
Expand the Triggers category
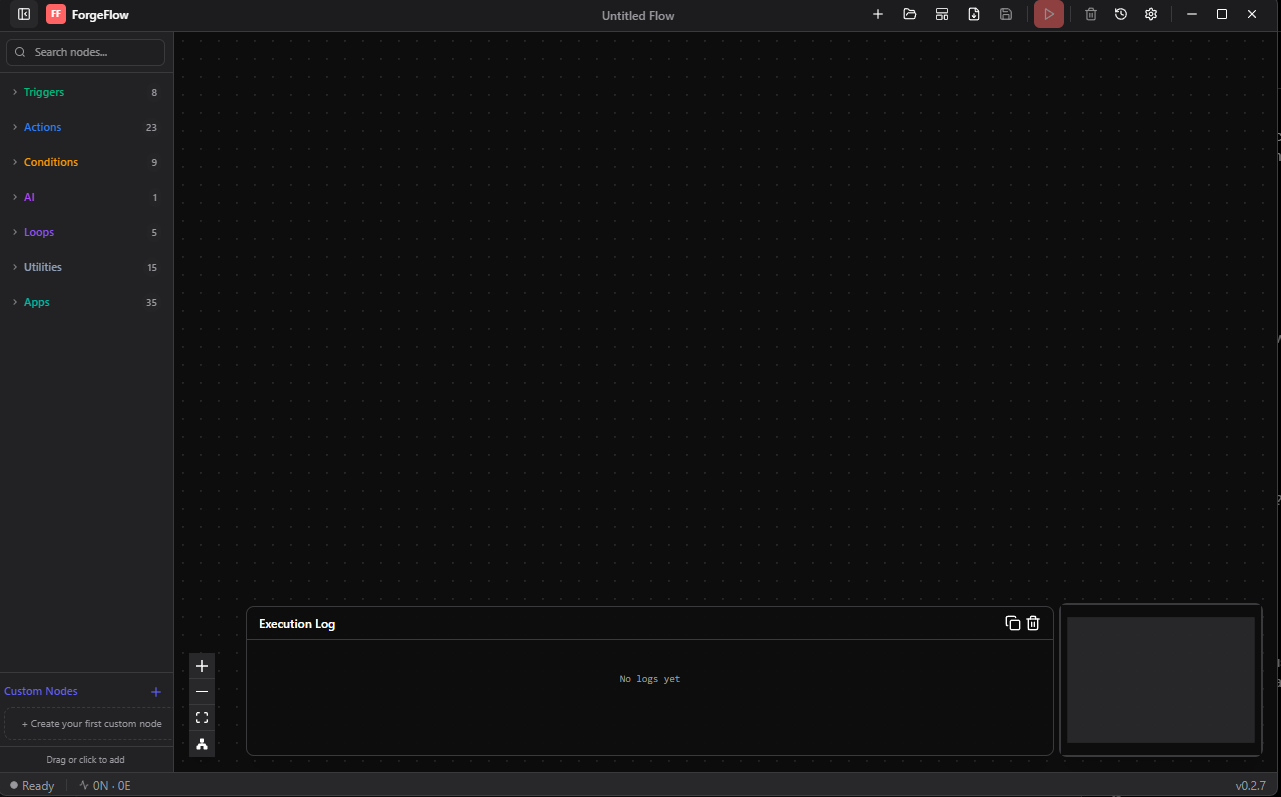coord(44,92)
